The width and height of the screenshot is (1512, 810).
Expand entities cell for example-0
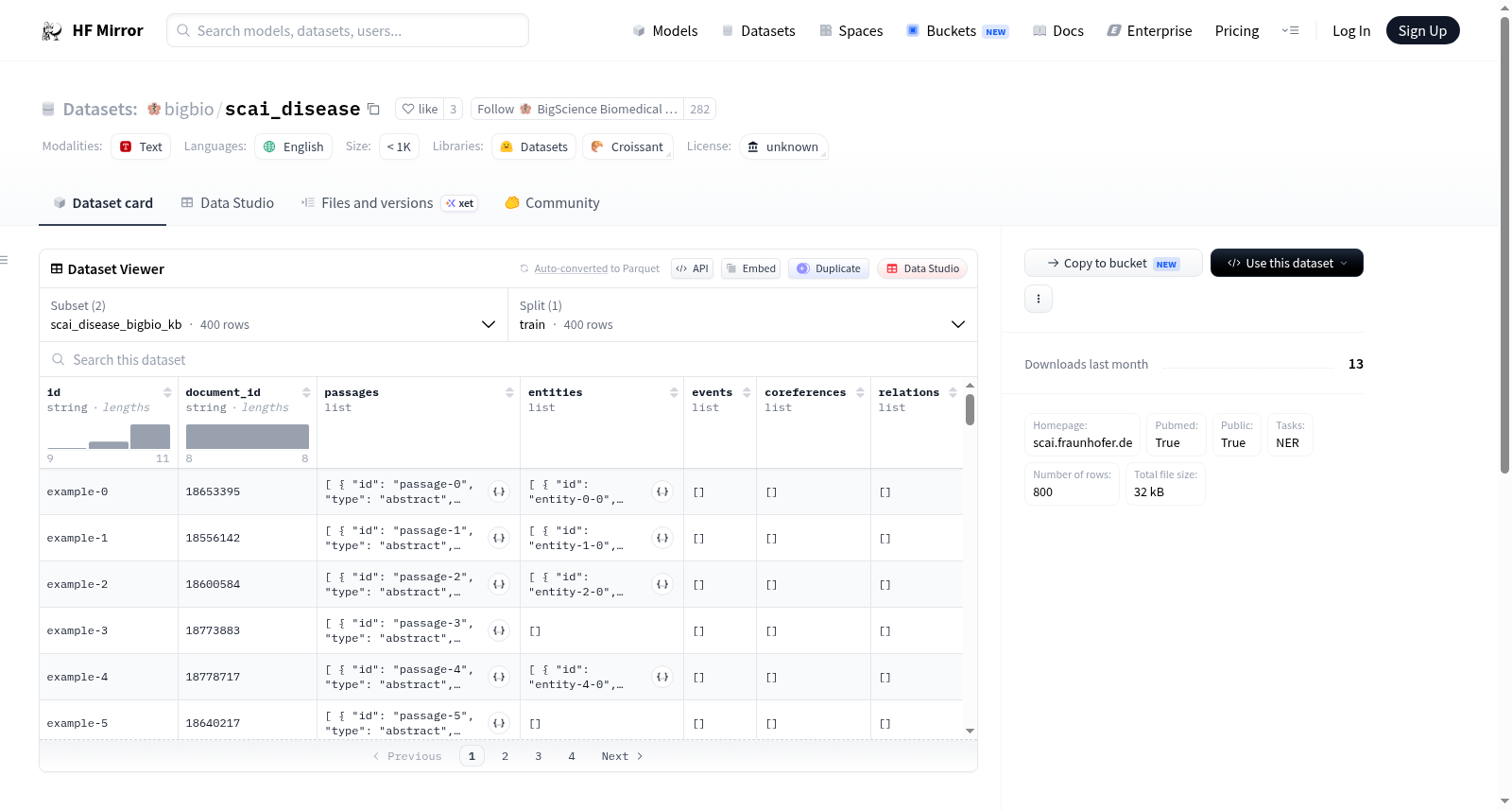(x=662, y=491)
